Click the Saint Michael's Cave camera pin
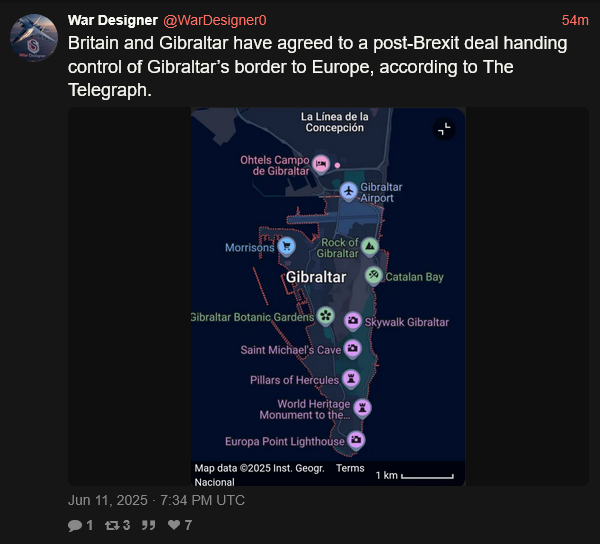The height and width of the screenshot is (544, 600). tap(352, 349)
